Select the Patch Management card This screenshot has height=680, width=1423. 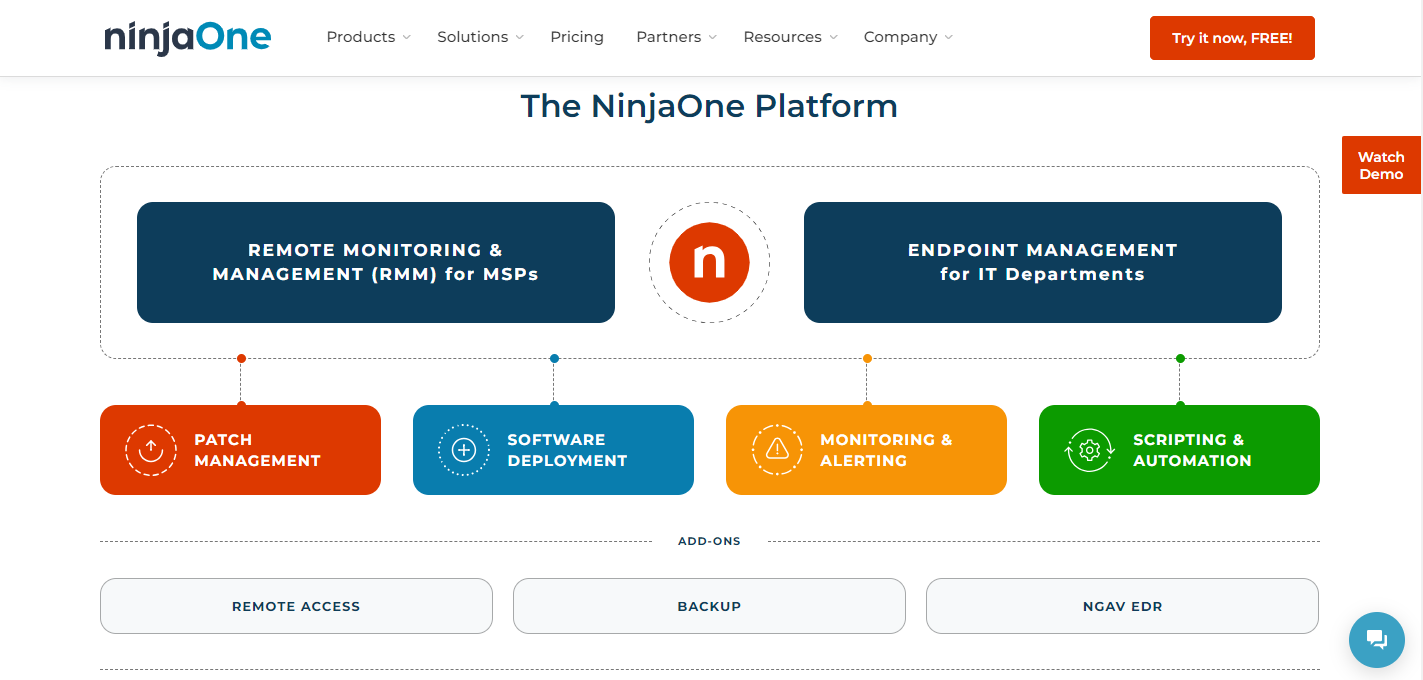tap(240, 450)
